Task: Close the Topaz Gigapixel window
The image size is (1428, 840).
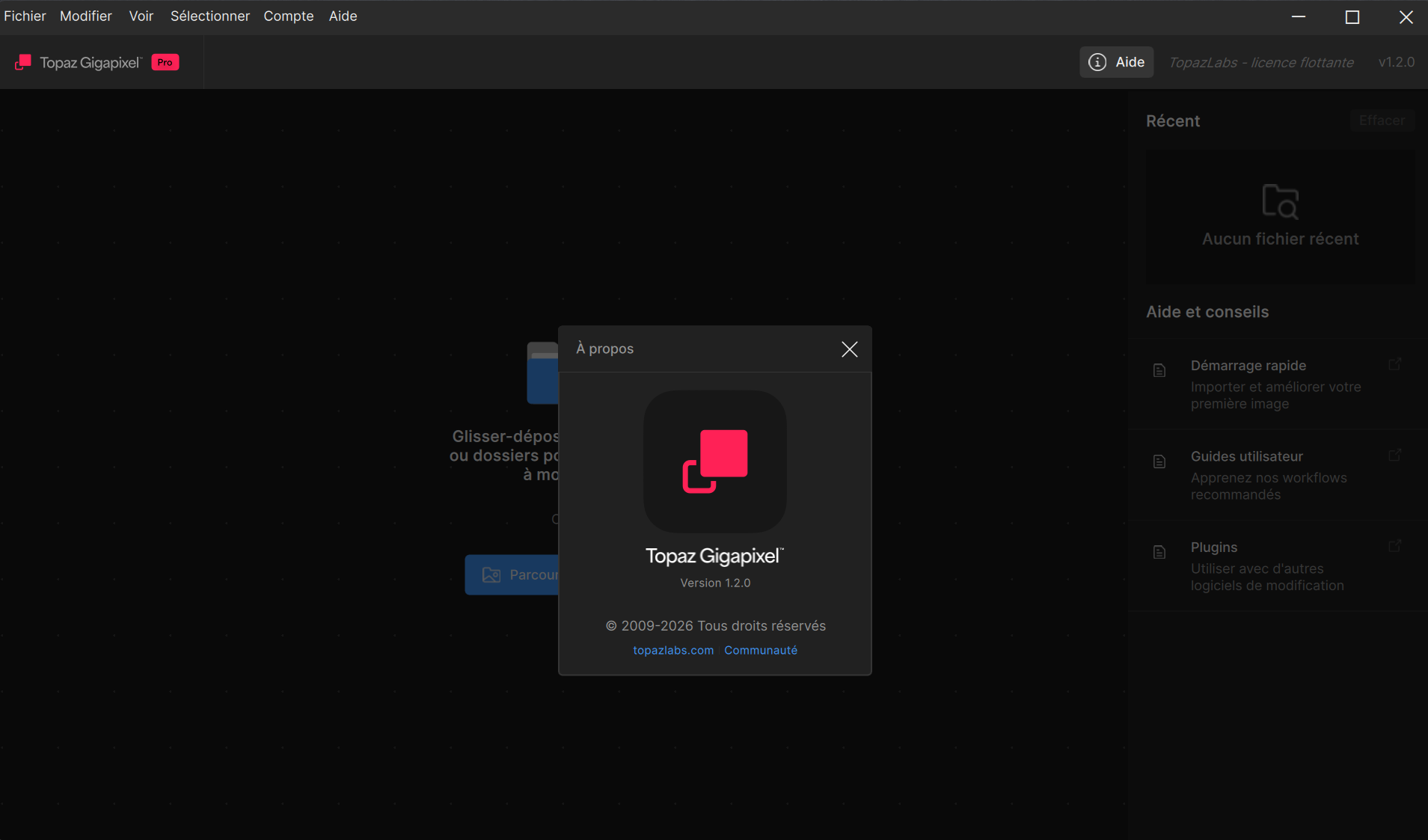Action: click(1406, 16)
